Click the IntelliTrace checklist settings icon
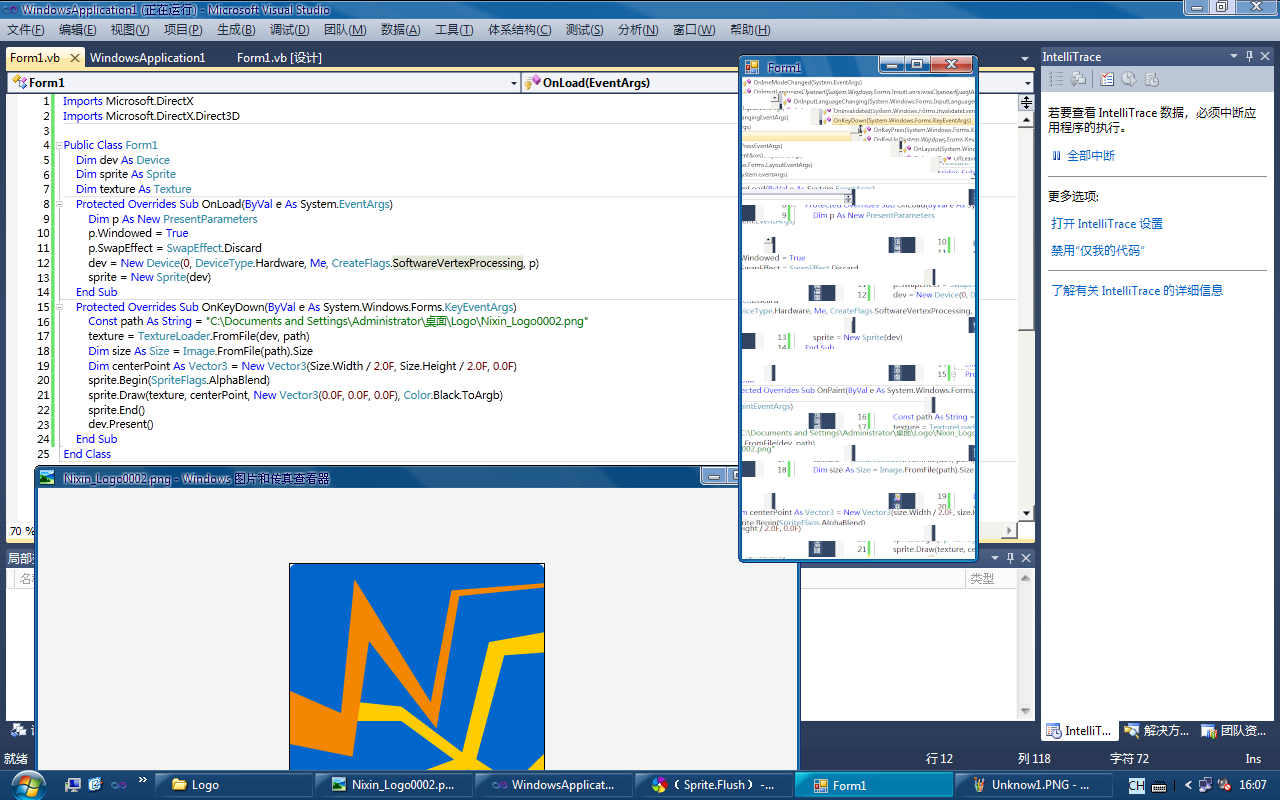The image size is (1280, 800). click(1107, 79)
